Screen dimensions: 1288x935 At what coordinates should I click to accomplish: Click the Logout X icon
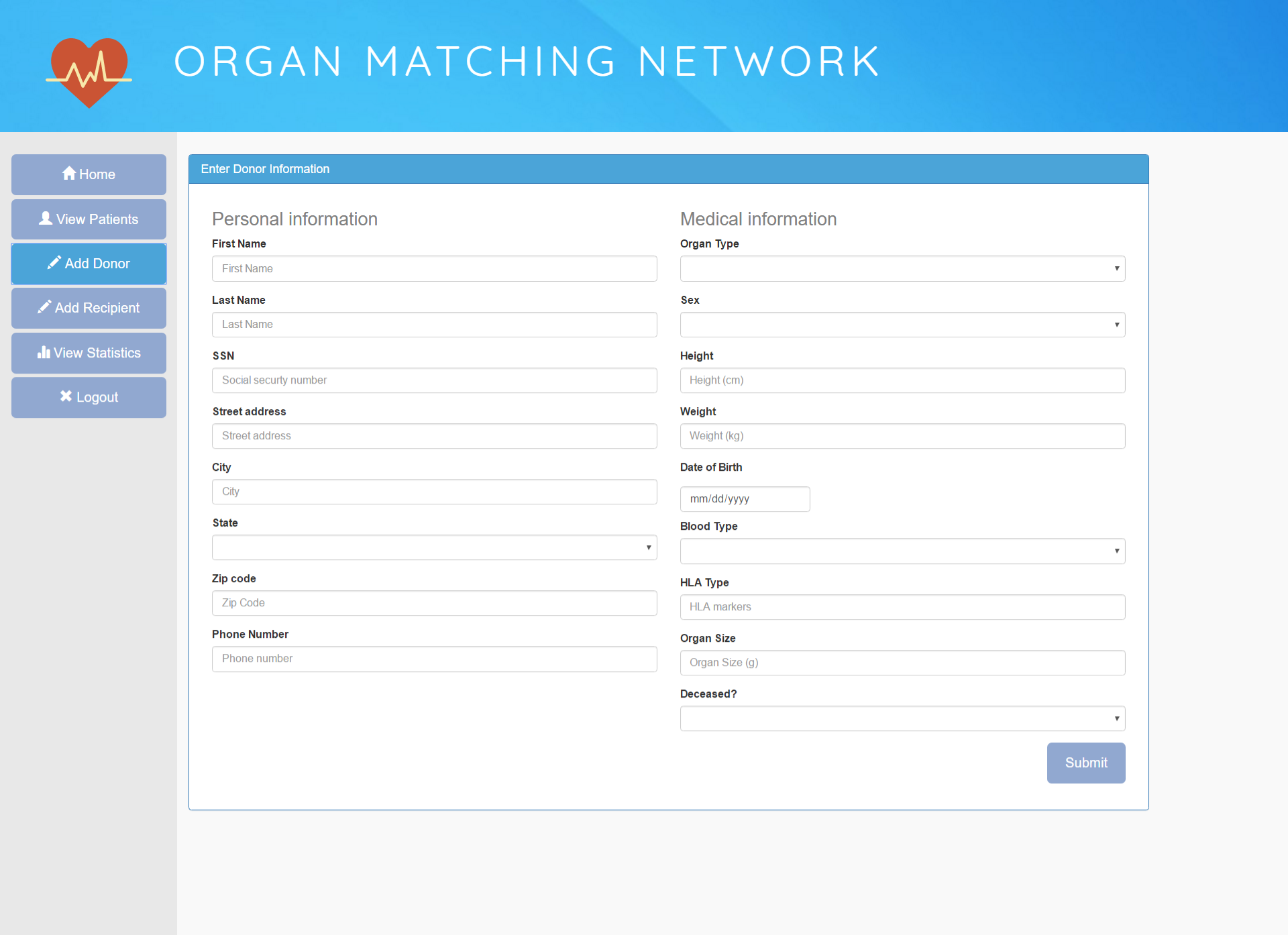pos(66,396)
